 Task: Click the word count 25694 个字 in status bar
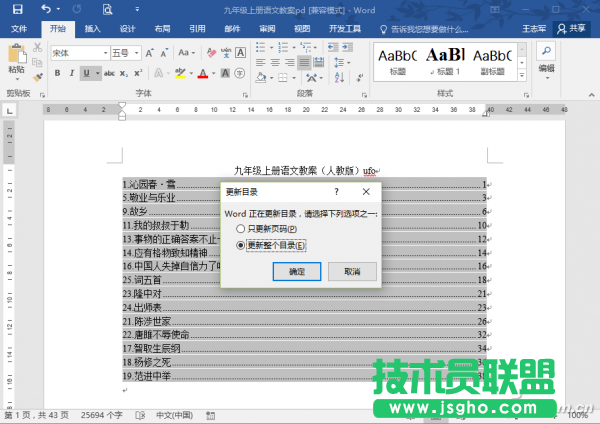(102, 415)
